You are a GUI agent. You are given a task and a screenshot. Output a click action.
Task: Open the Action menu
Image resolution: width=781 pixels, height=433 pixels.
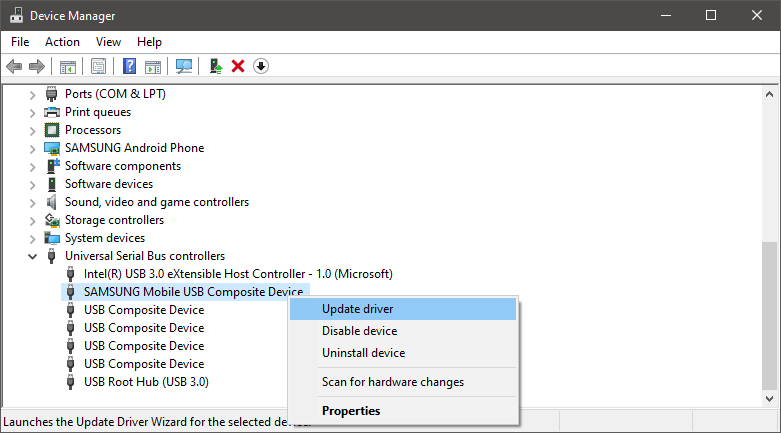point(62,42)
